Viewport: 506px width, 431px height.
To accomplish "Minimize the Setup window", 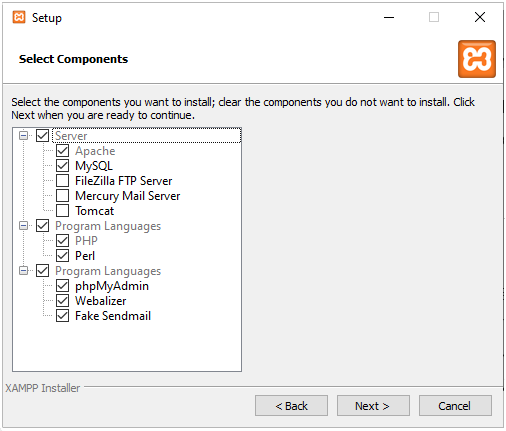I will point(389,17).
